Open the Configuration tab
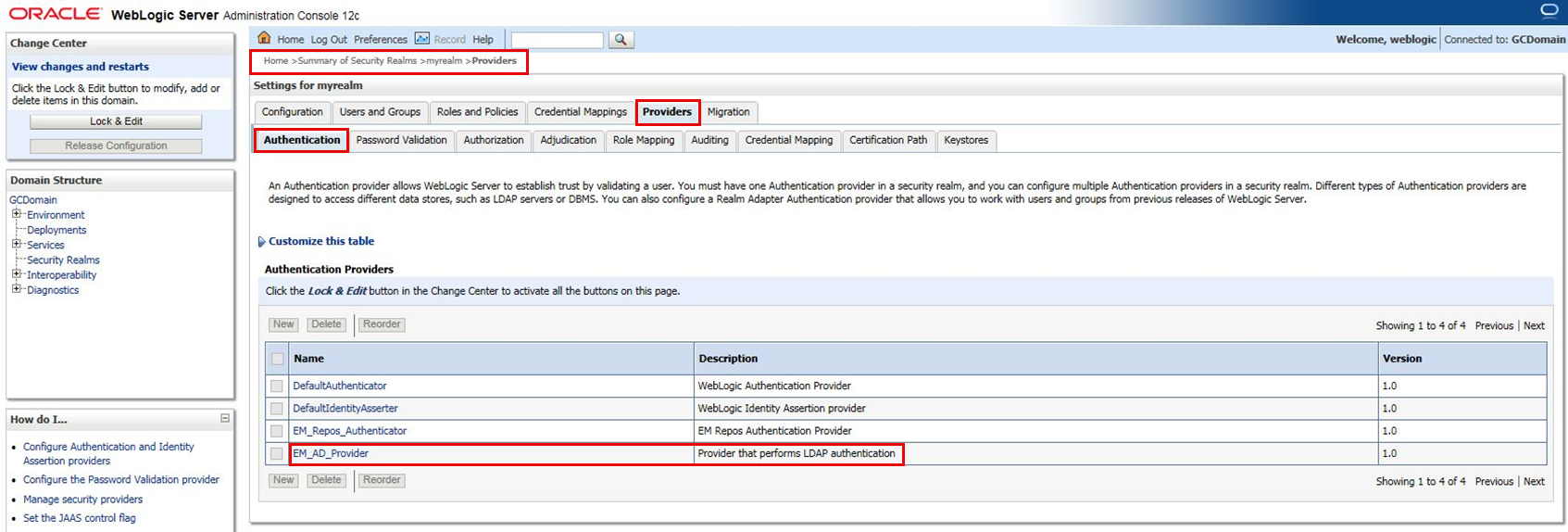 tap(293, 112)
